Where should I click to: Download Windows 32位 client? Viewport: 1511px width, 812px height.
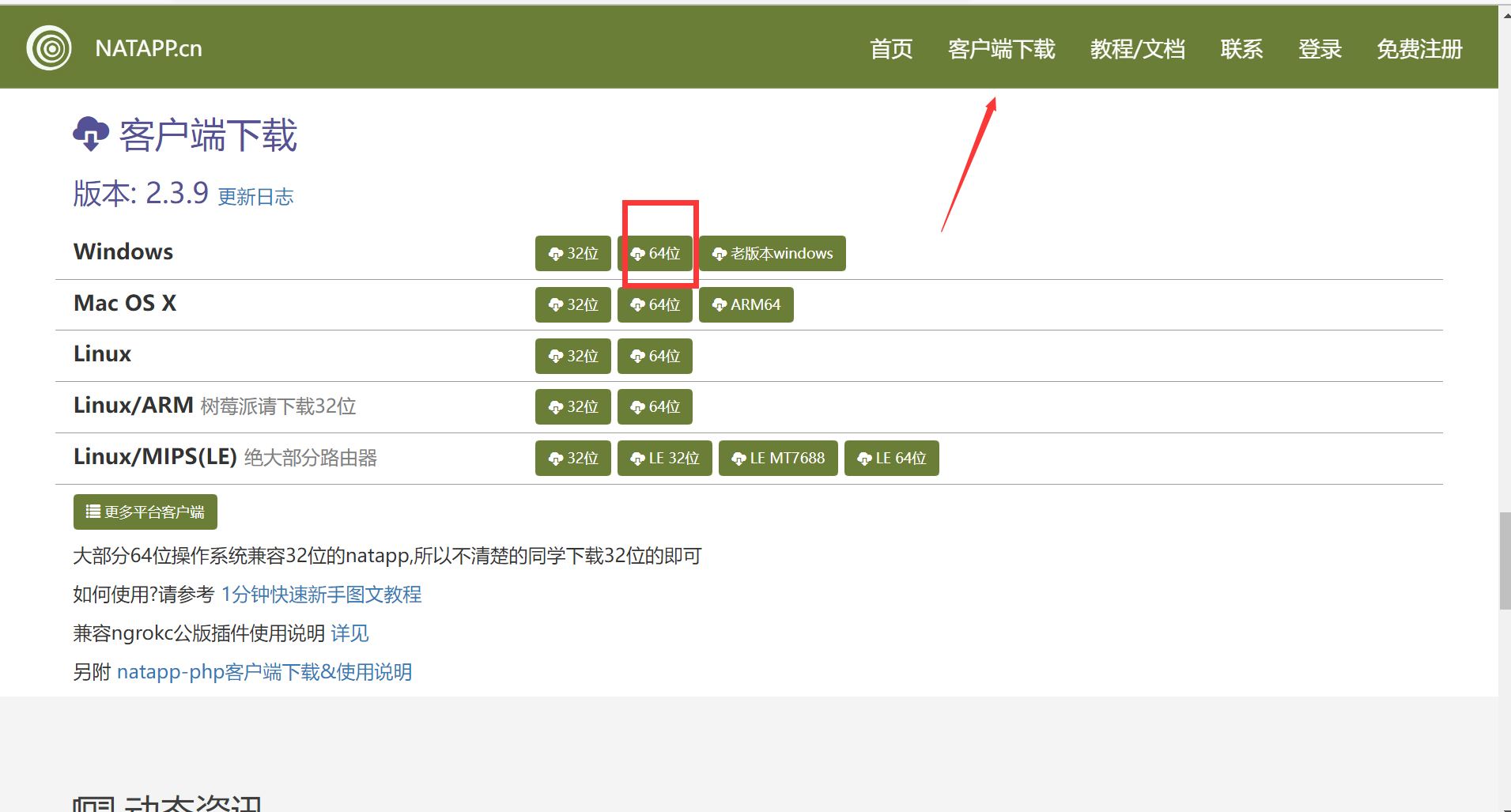(573, 253)
